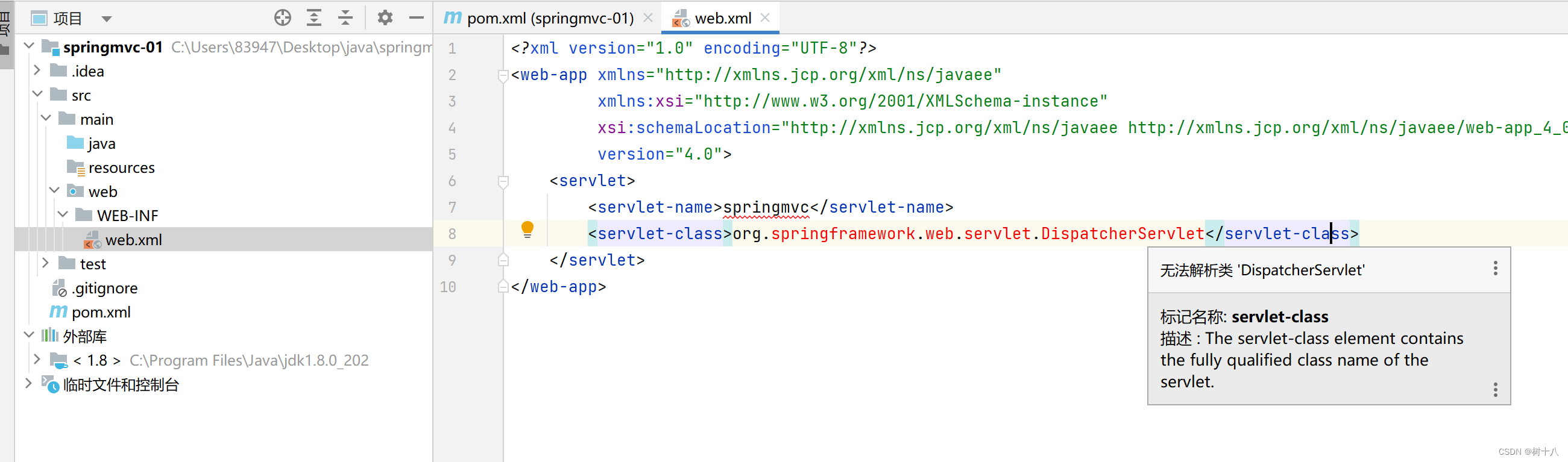Screen dimensions: 1568x462
Task: Open the project panel settings gear
Action: (385, 18)
